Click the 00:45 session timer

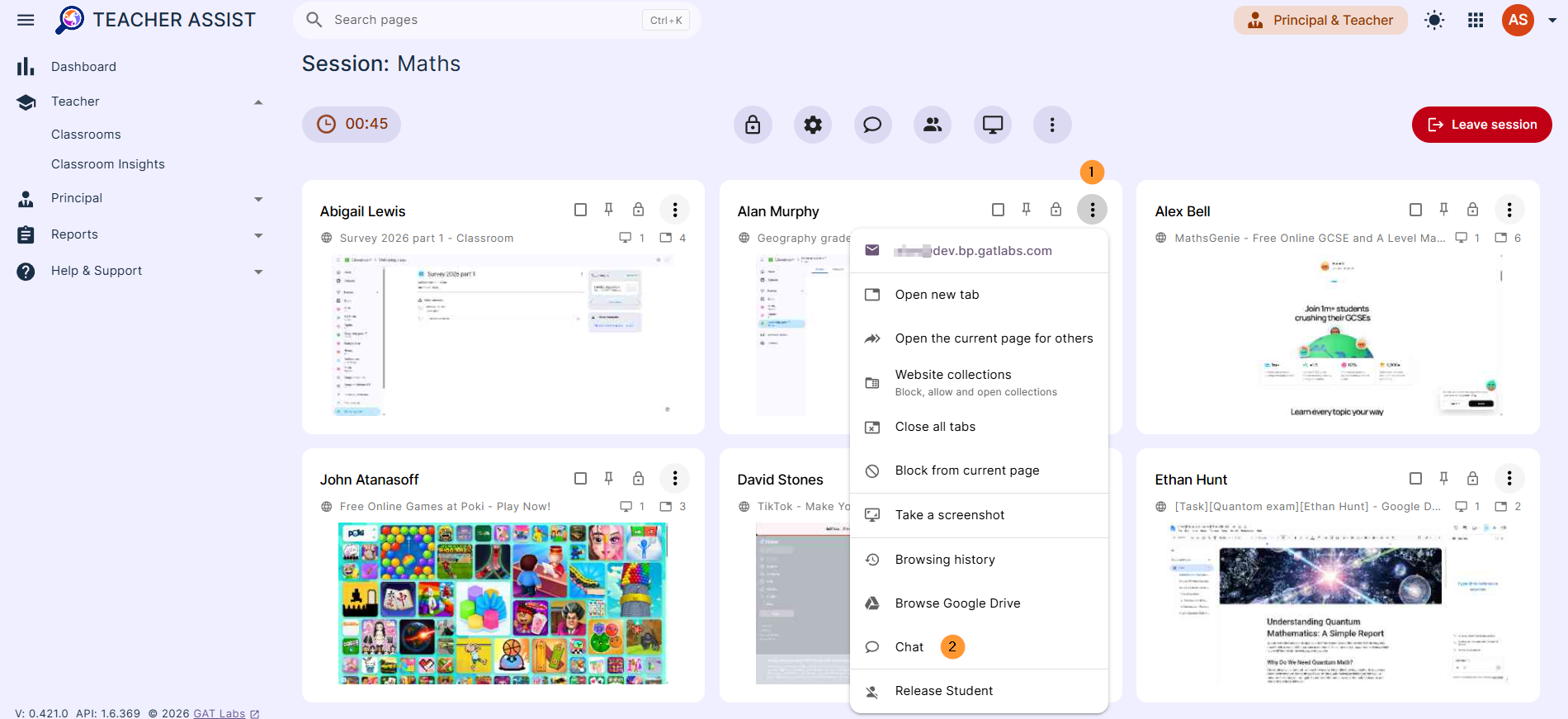(x=352, y=124)
